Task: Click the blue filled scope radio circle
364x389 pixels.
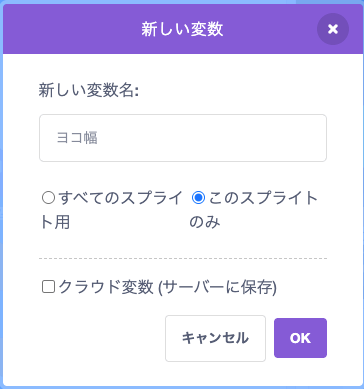Action: [198, 198]
